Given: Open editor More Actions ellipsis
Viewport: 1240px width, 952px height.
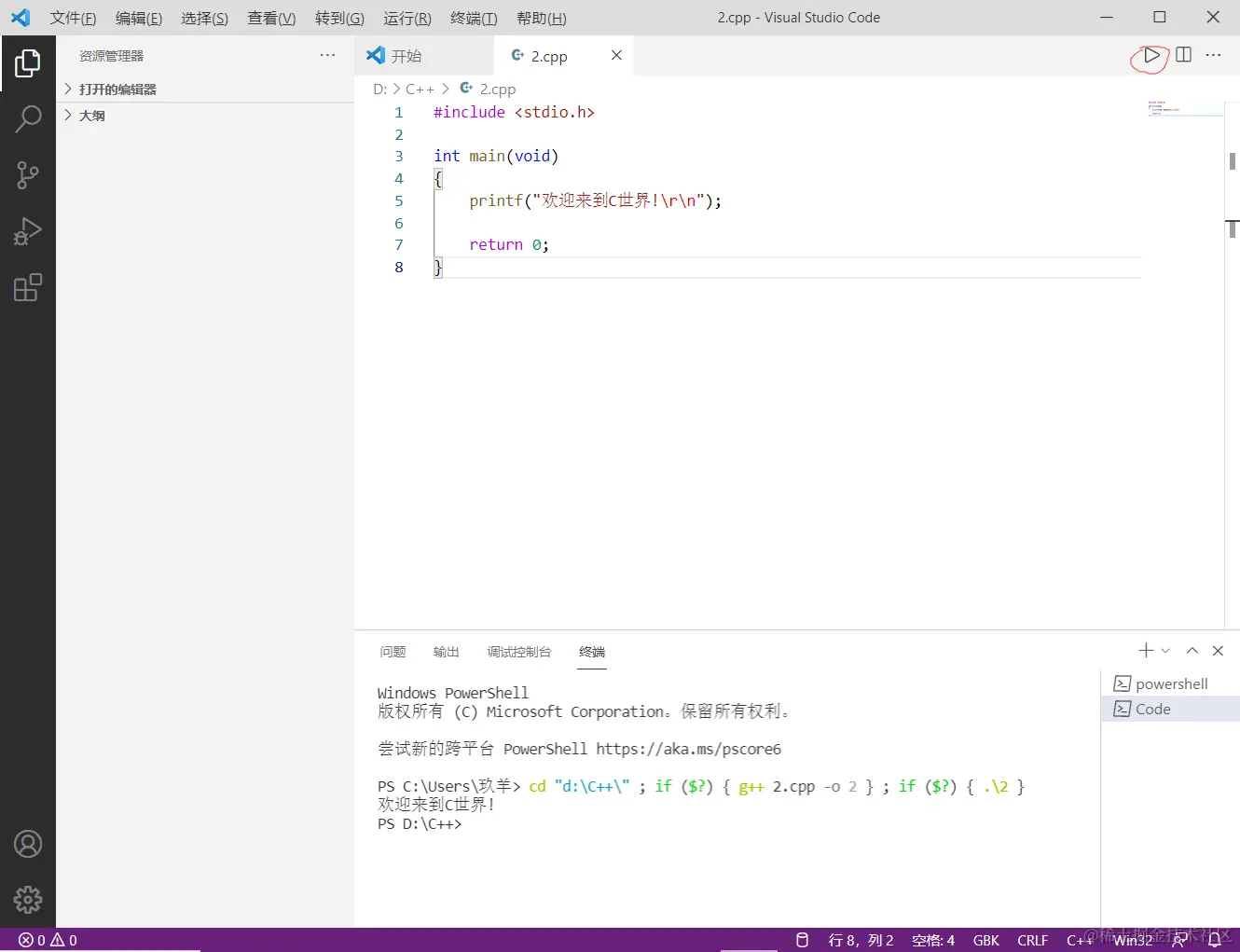Looking at the screenshot, I should coord(1213,55).
